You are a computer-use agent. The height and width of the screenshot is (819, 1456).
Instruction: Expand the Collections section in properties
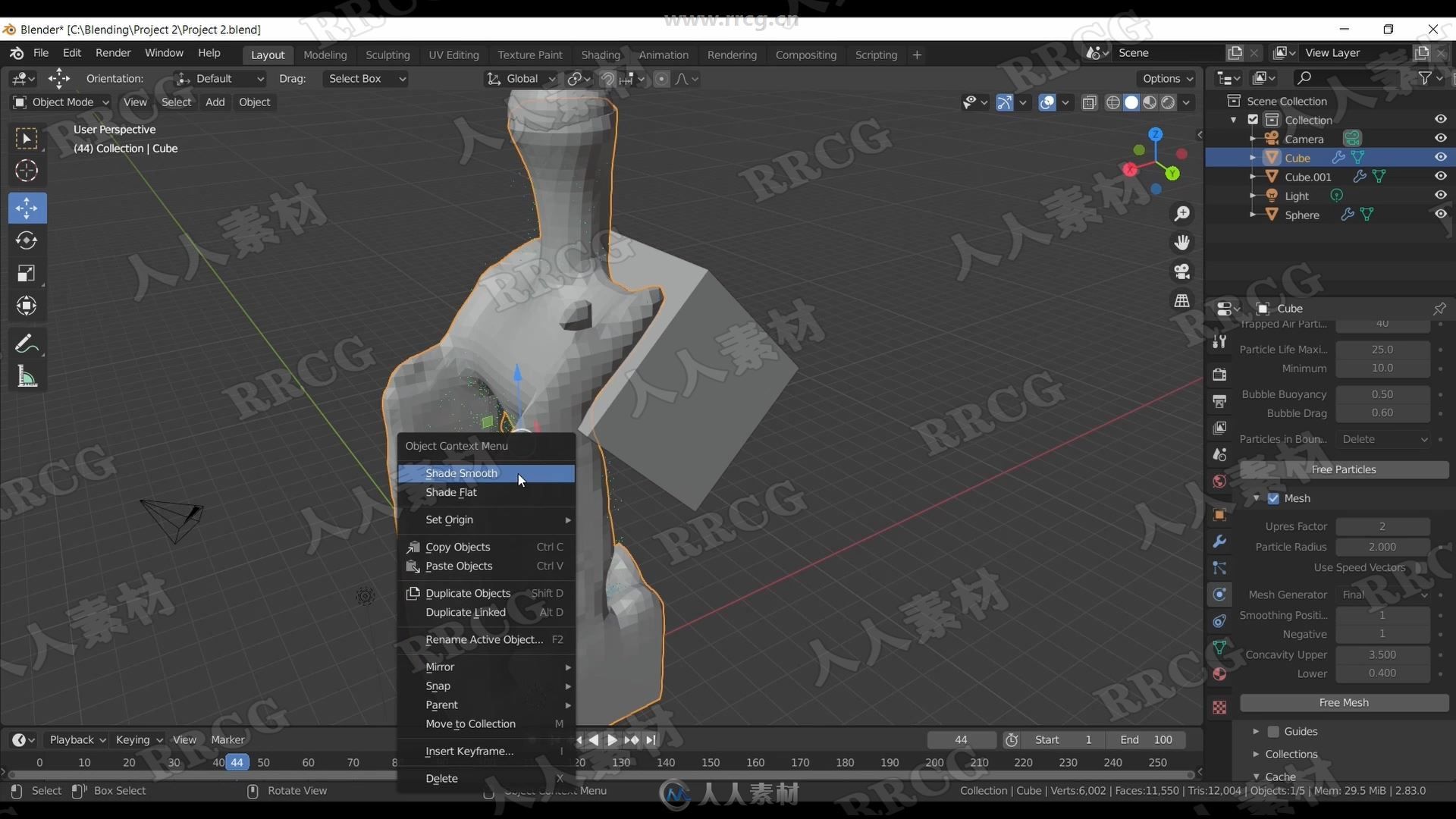tap(1258, 753)
